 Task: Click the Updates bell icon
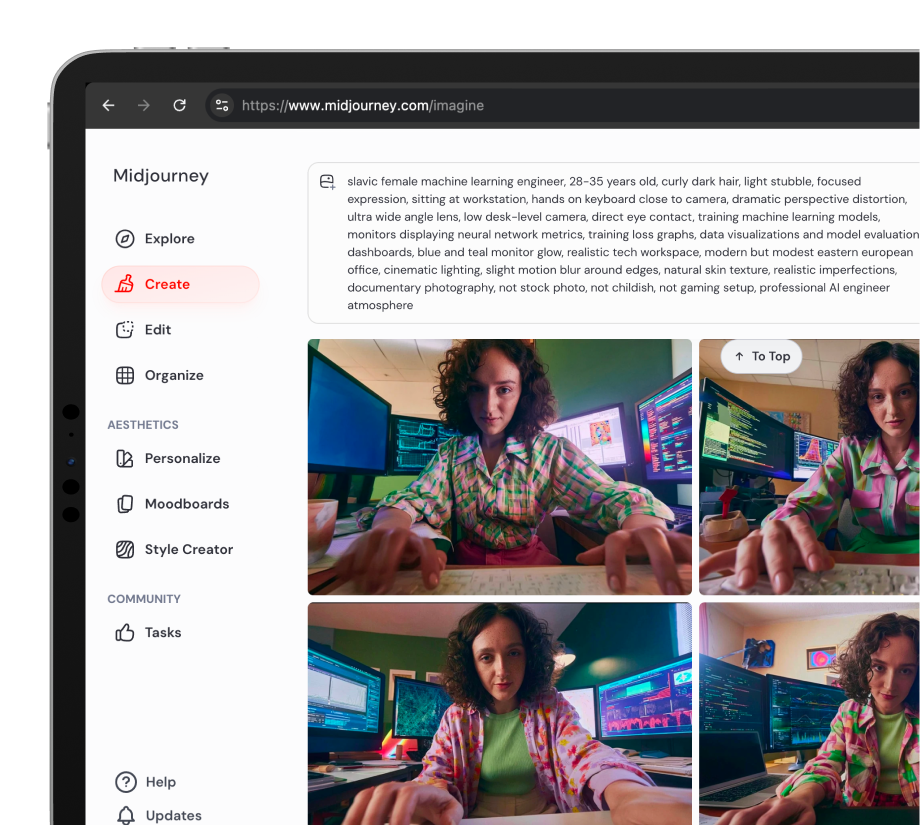[126, 816]
